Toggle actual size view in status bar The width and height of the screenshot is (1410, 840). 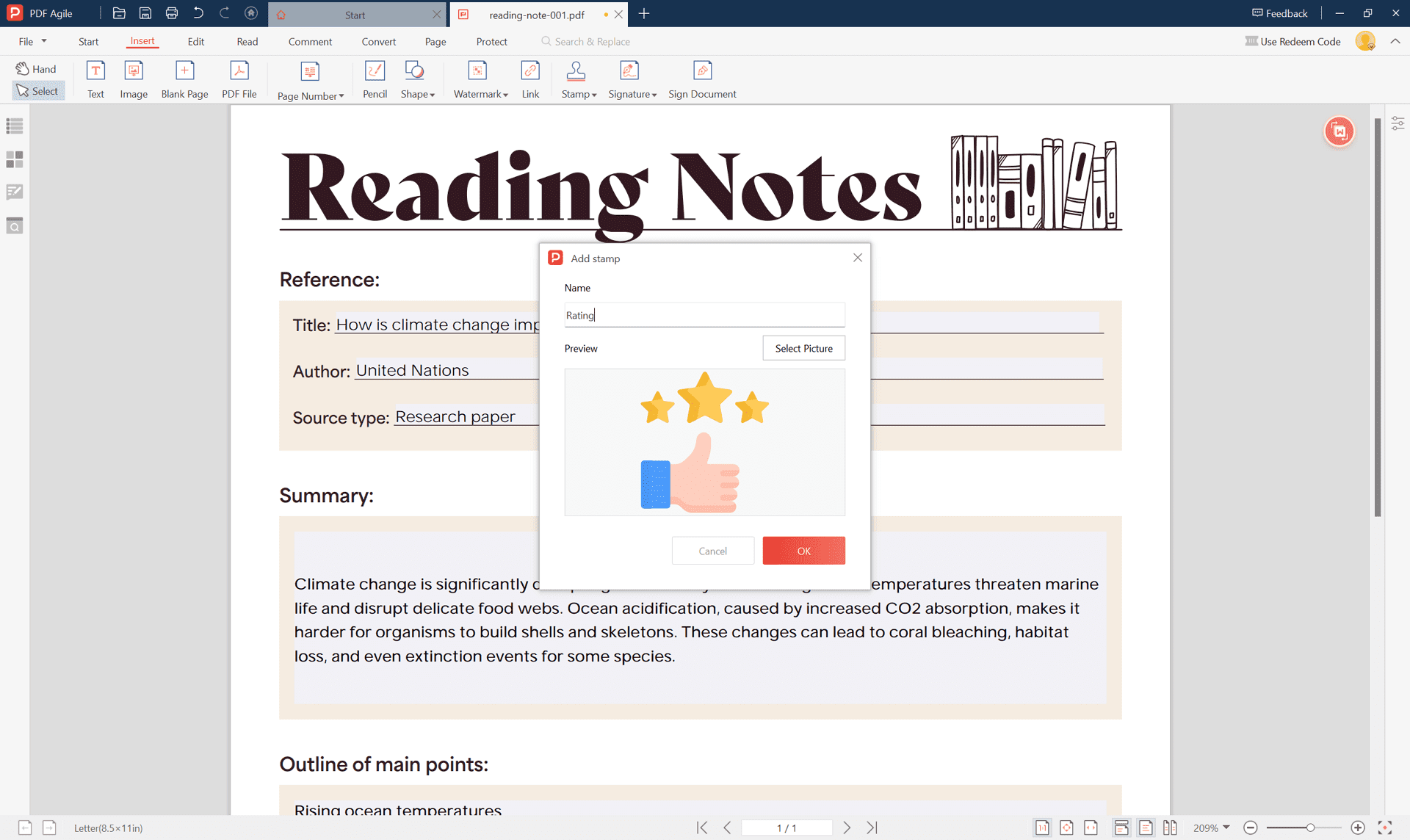(x=1042, y=828)
